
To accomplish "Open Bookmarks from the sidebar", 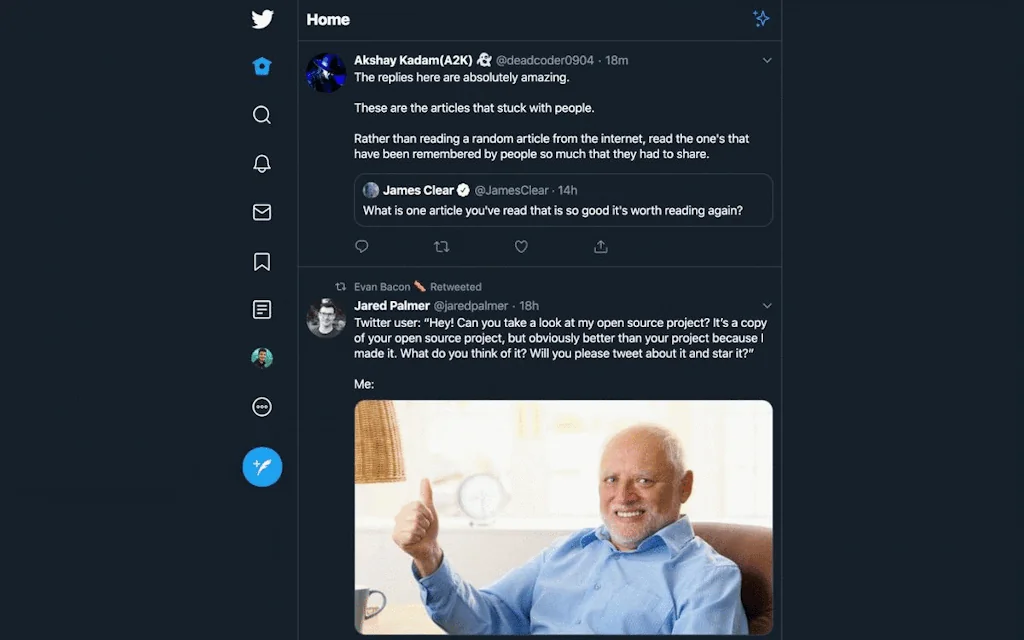I will [262, 261].
